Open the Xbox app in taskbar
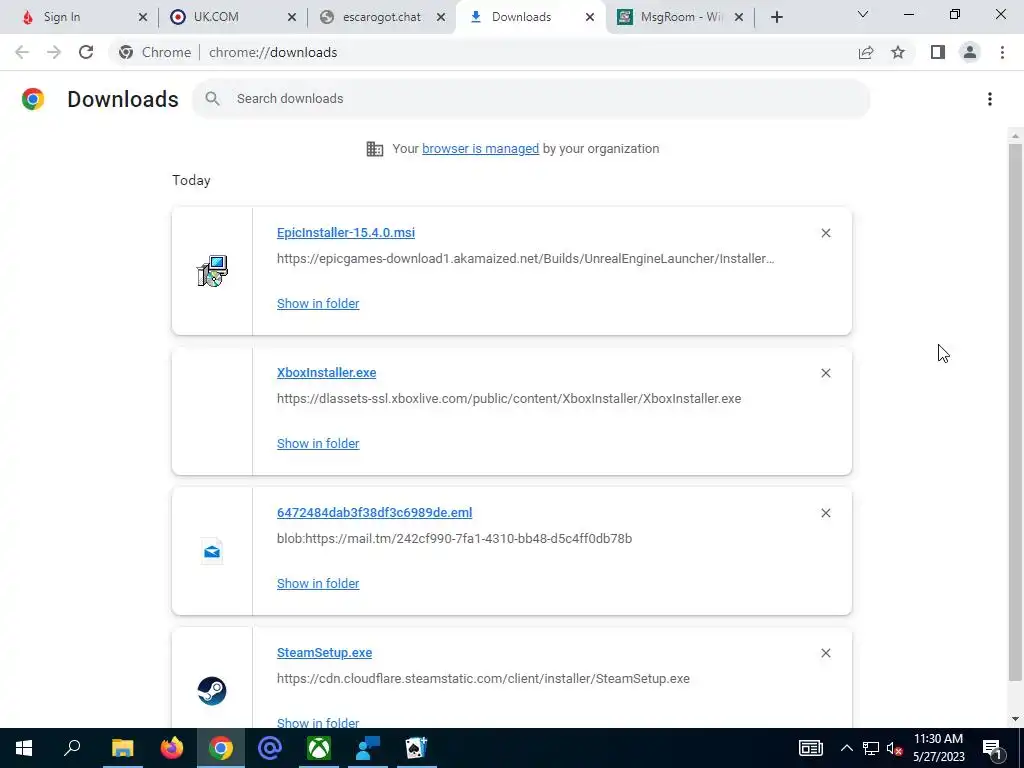 tap(319, 748)
